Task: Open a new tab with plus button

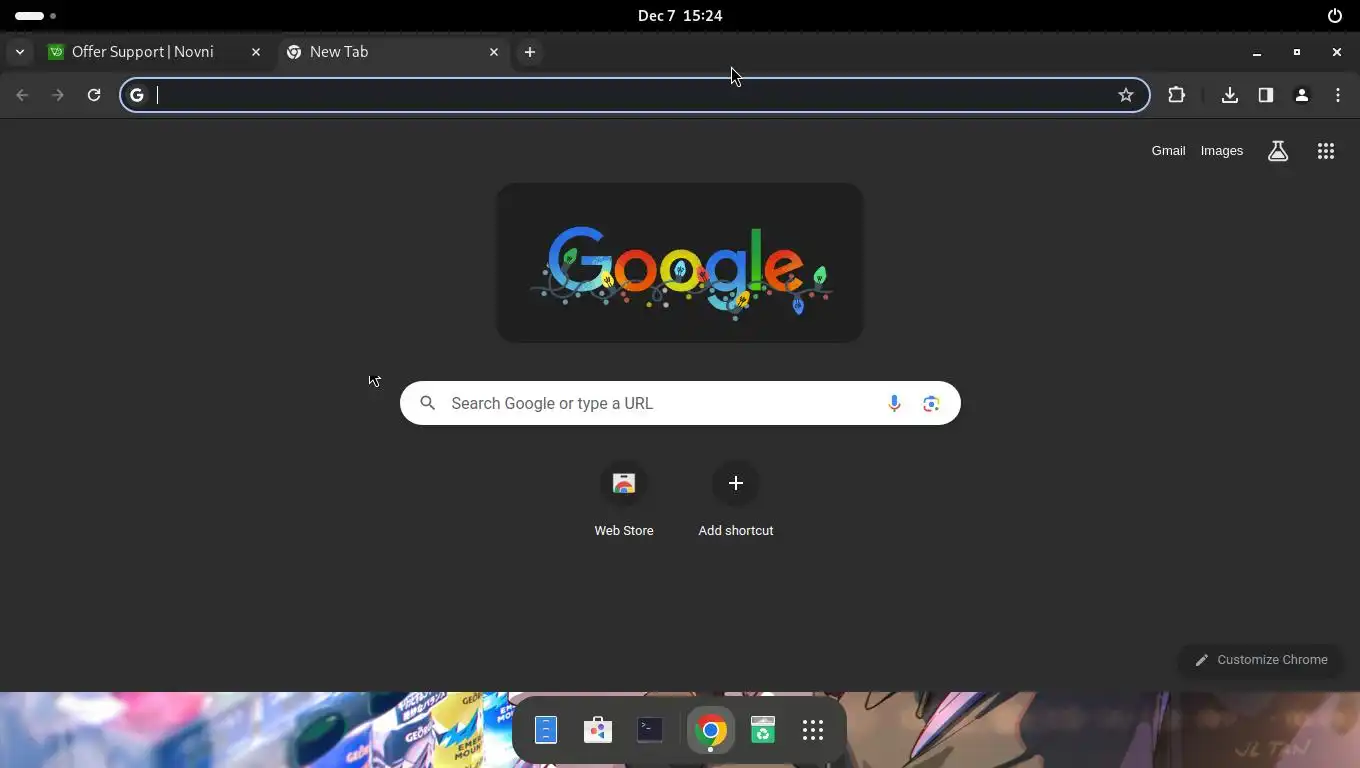Action: (530, 52)
